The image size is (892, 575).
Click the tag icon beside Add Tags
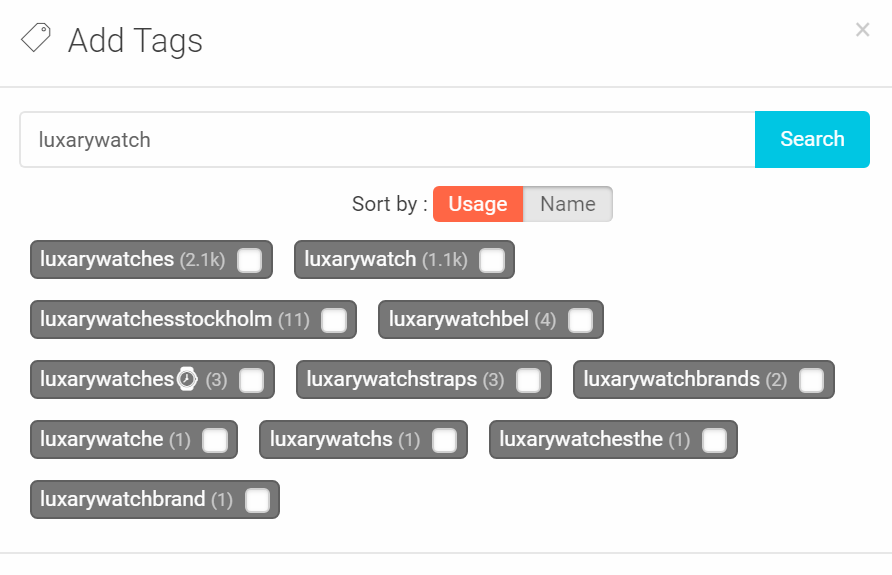click(35, 39)
